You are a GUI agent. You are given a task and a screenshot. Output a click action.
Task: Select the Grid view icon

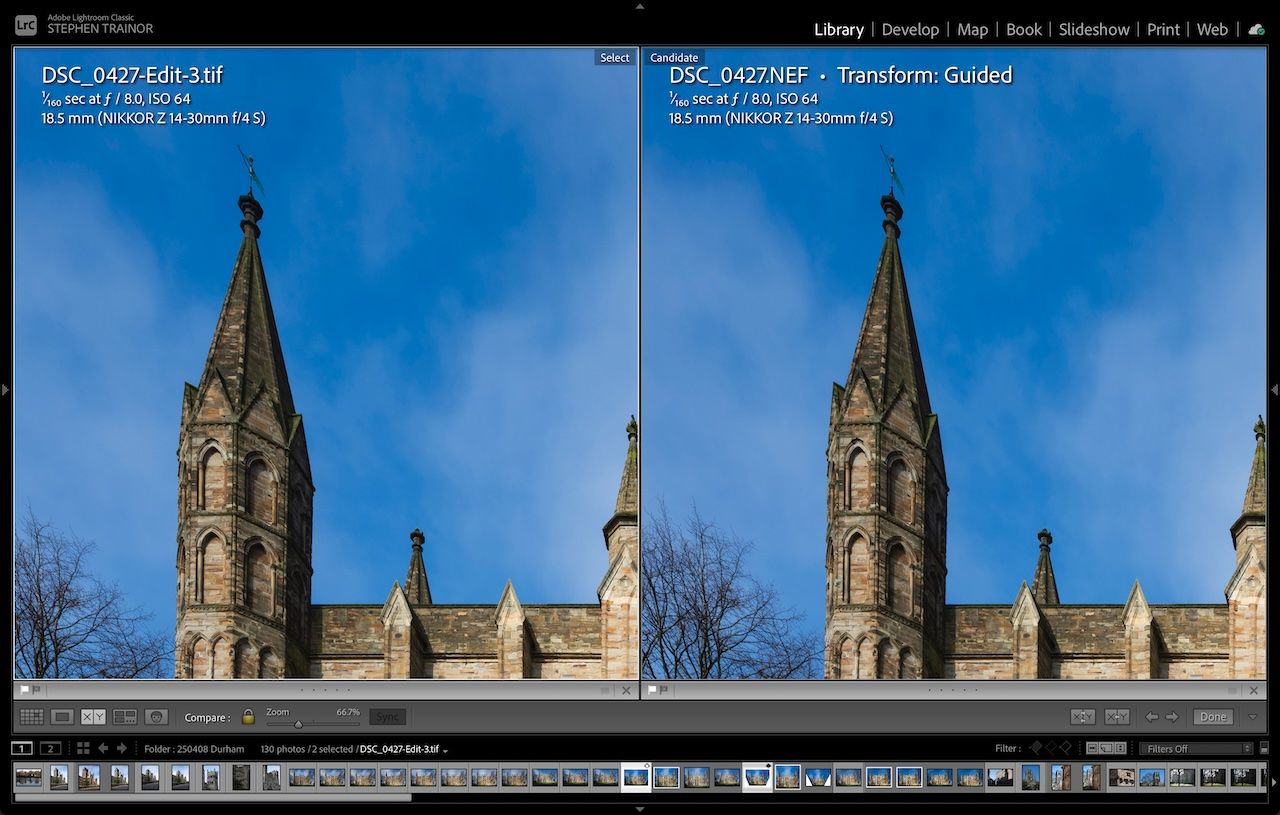(33, 716)
